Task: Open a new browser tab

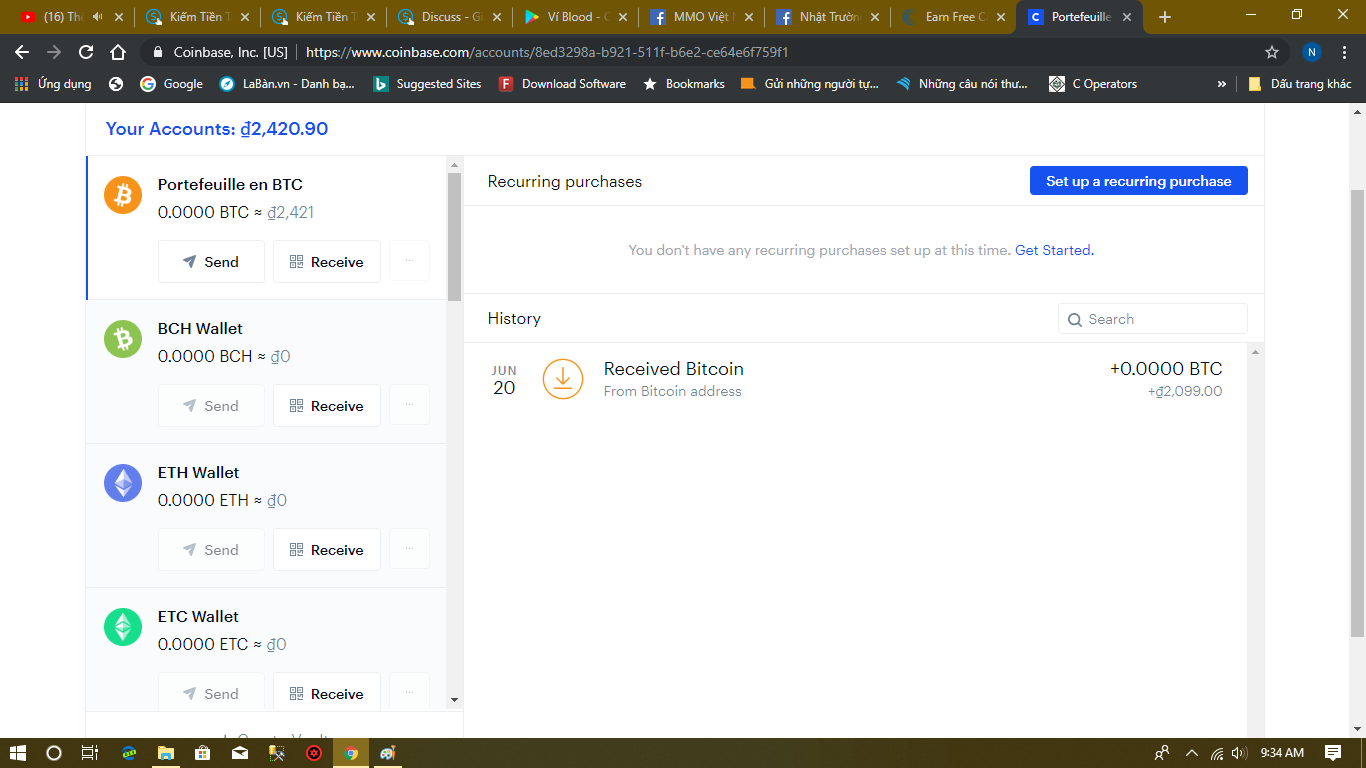Action: click(x=1164, y=17)
